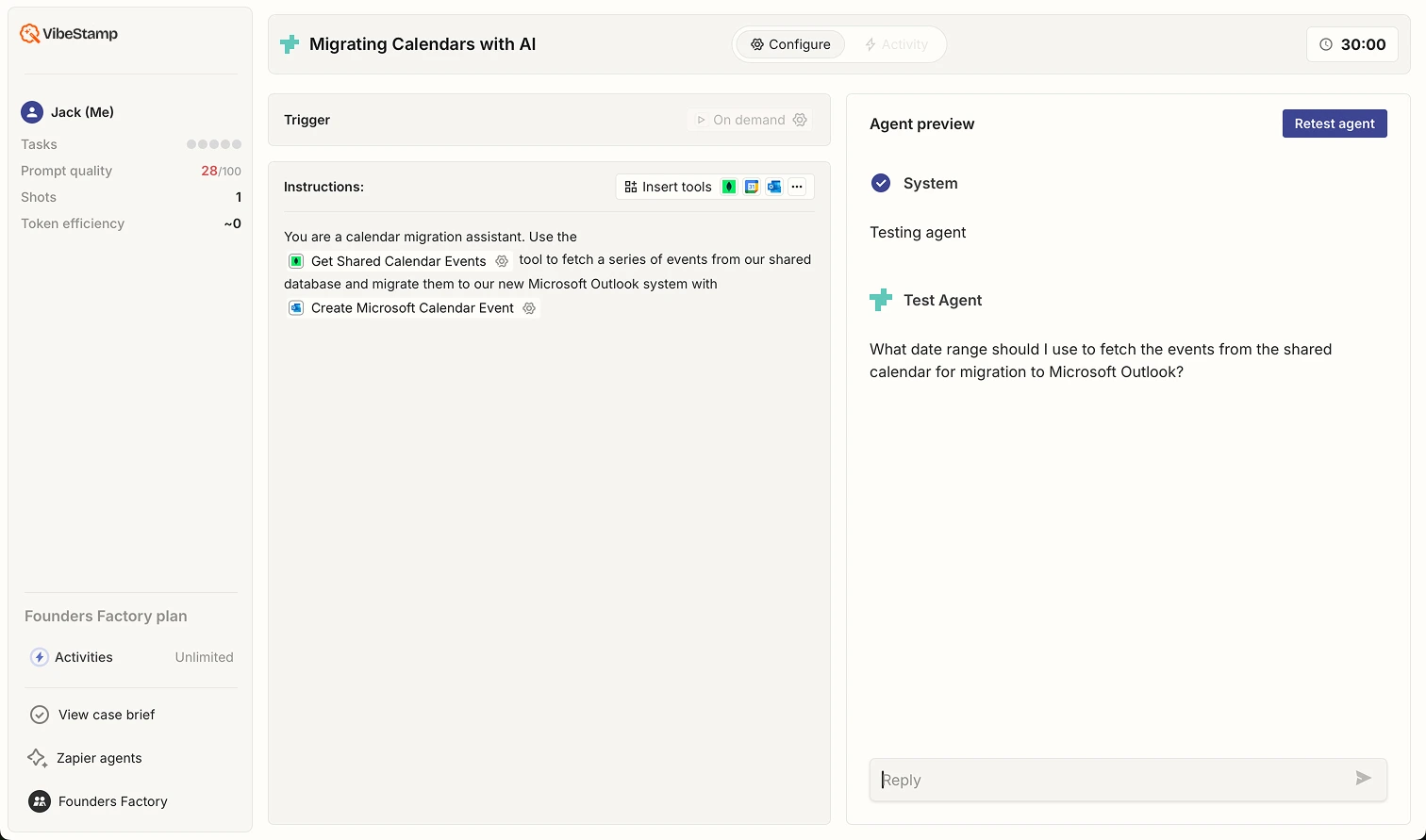Switch to the Configure tab
Viewport: 1426px width, 840px height.
[x=792, y=44]
